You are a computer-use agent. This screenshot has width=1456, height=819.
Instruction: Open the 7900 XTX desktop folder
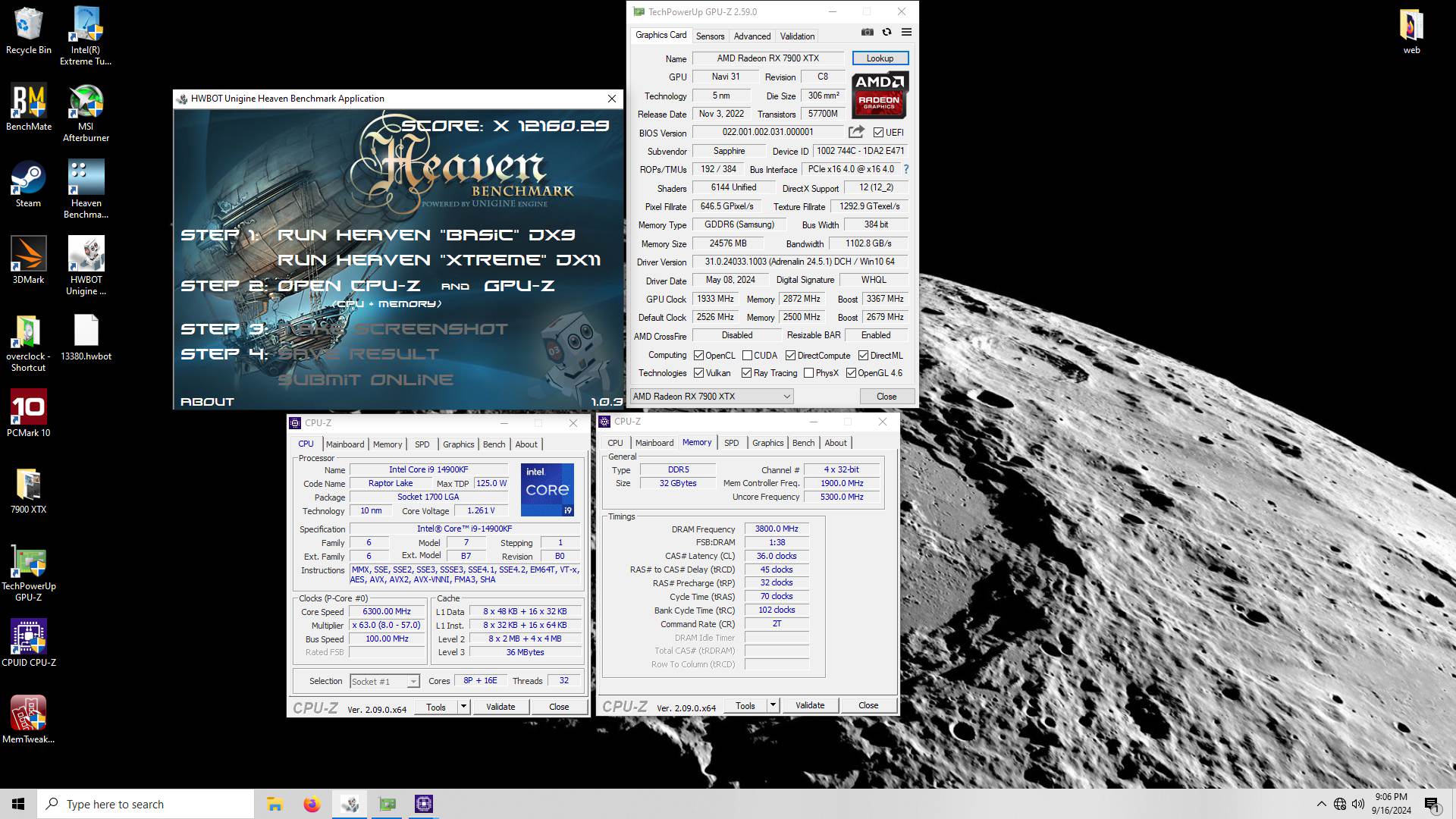28,491
